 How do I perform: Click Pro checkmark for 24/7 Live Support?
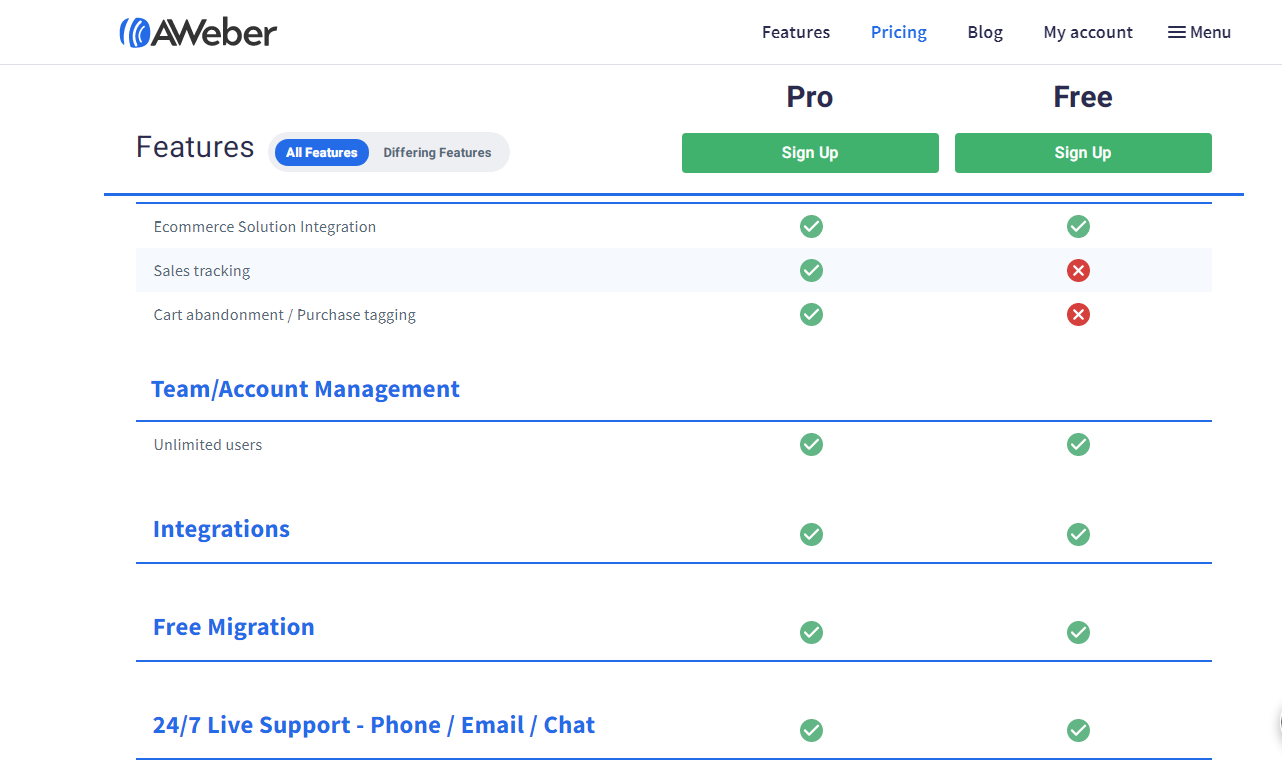pyautogui.click(x=811, y=730)
